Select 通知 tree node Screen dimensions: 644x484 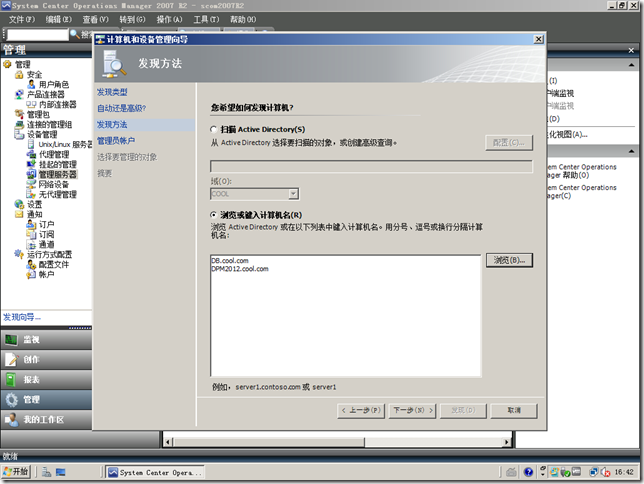click(x=34, y=214)
